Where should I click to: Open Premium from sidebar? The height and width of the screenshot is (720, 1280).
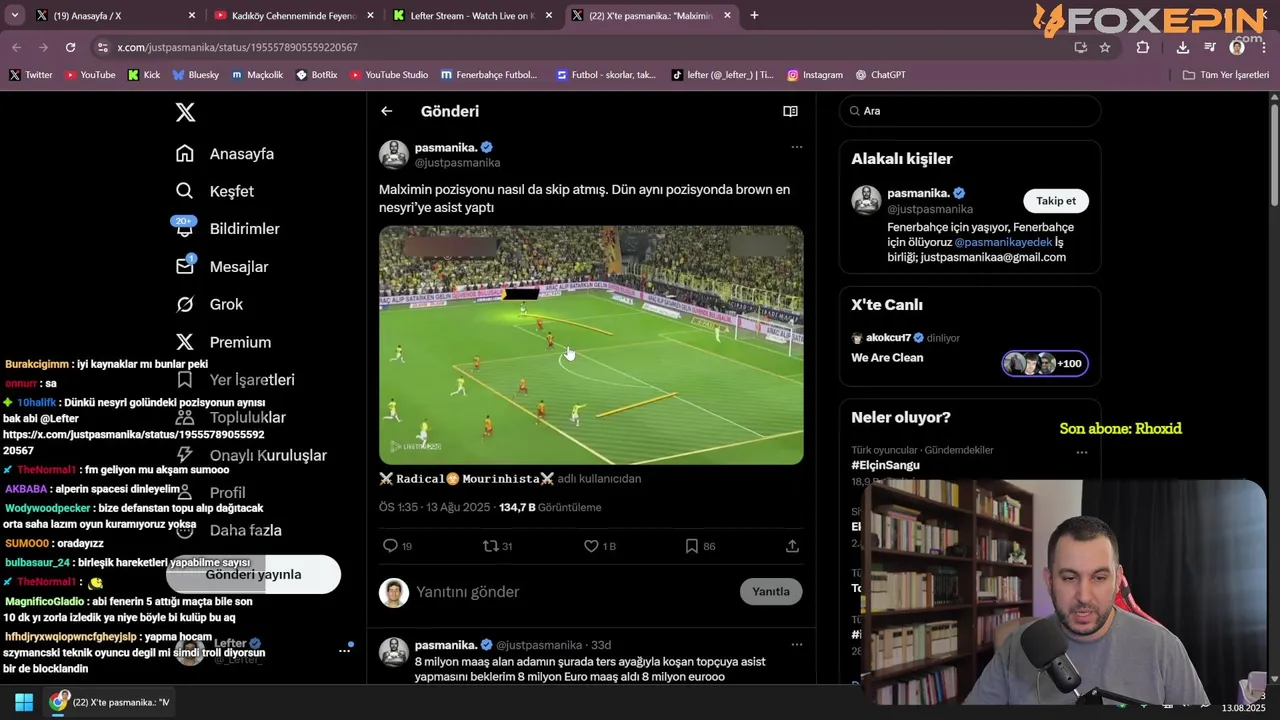click(x=223, y=342)
